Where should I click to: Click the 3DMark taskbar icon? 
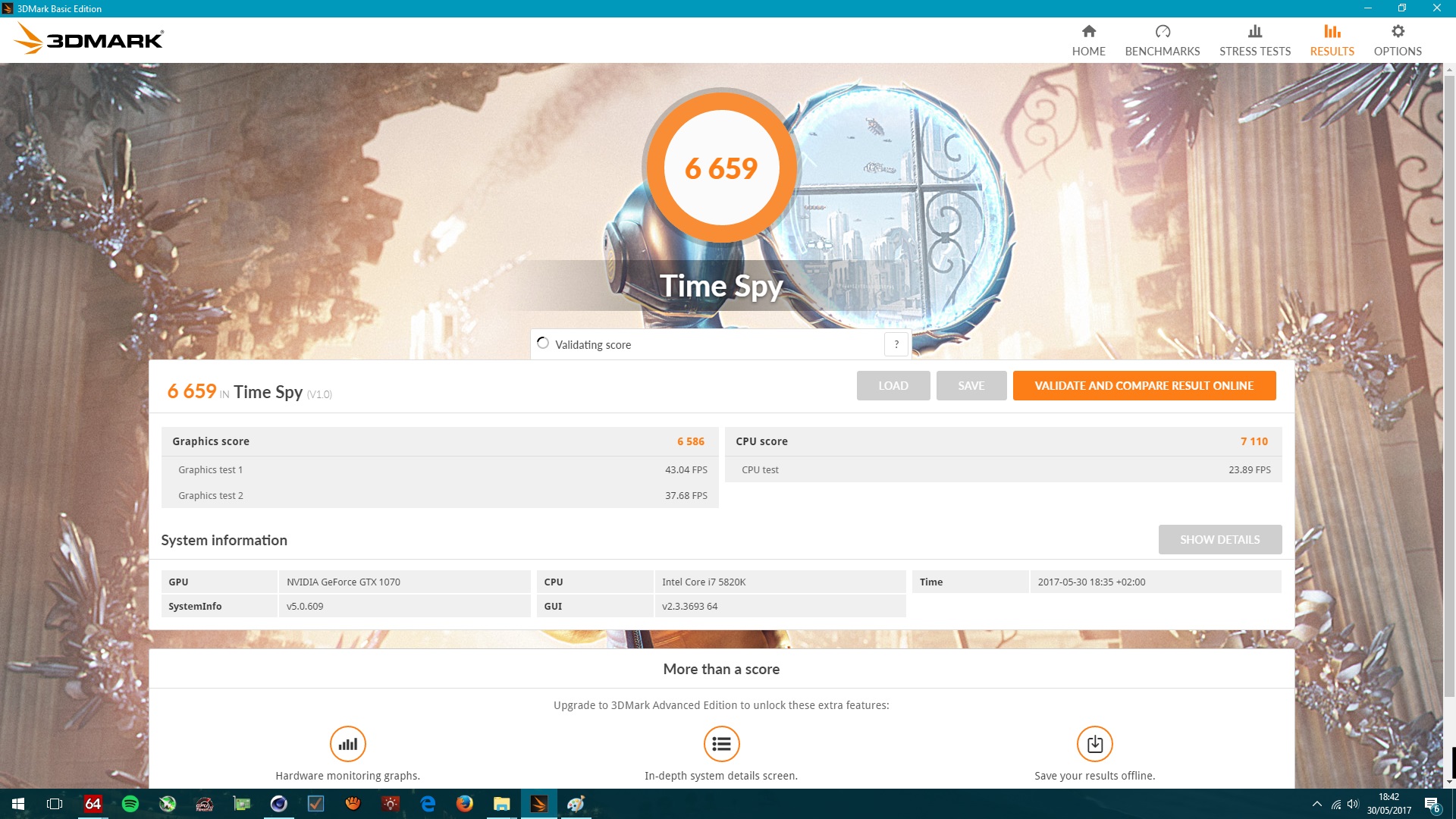(538, 804)
